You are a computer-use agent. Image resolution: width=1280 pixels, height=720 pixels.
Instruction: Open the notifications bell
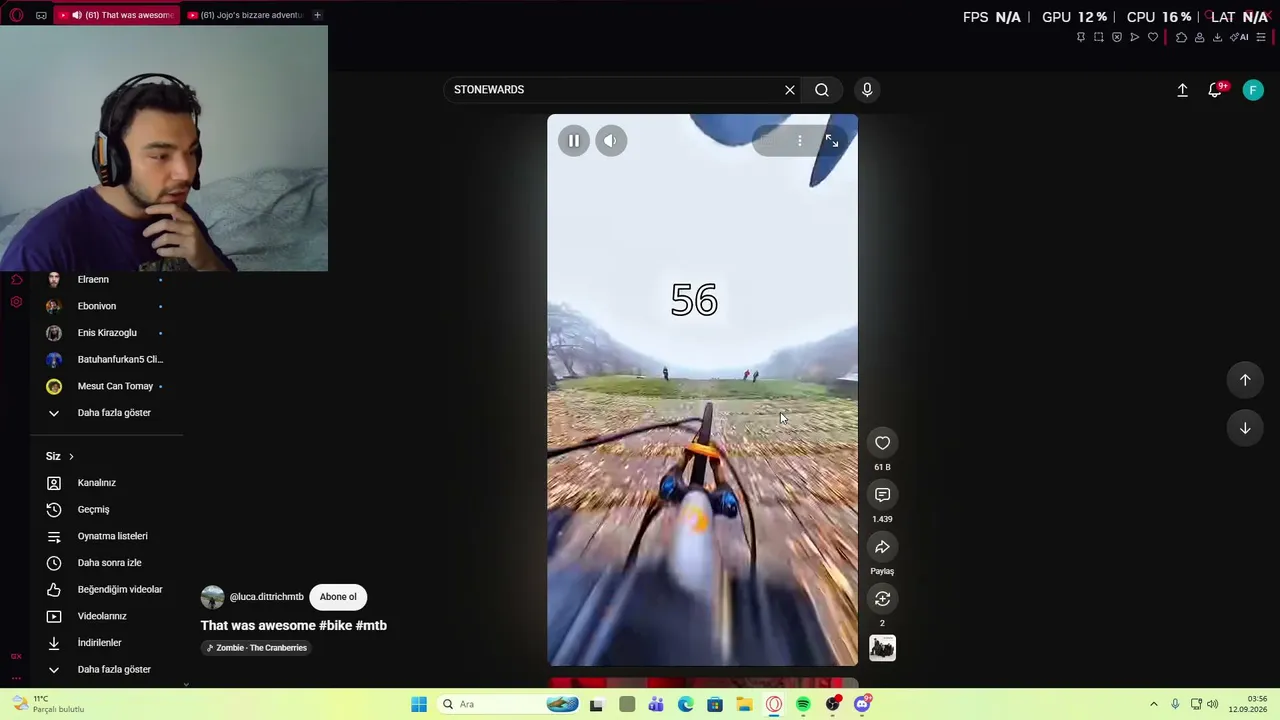1215,90
